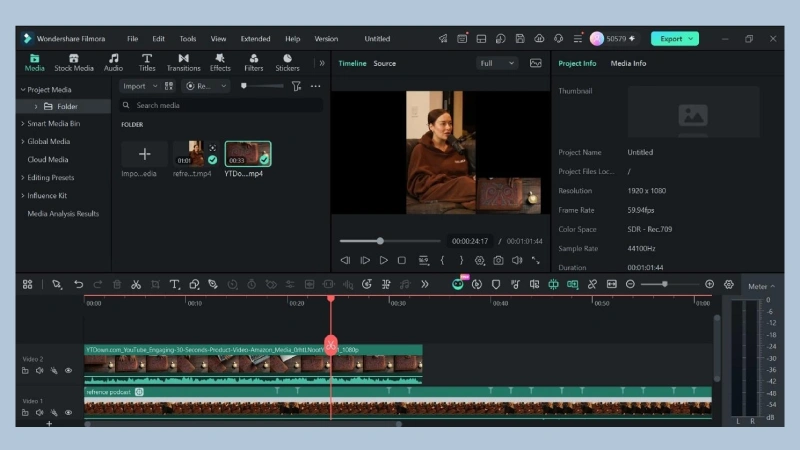
Task: Step back one frame in preview
Action: [345, 260]
